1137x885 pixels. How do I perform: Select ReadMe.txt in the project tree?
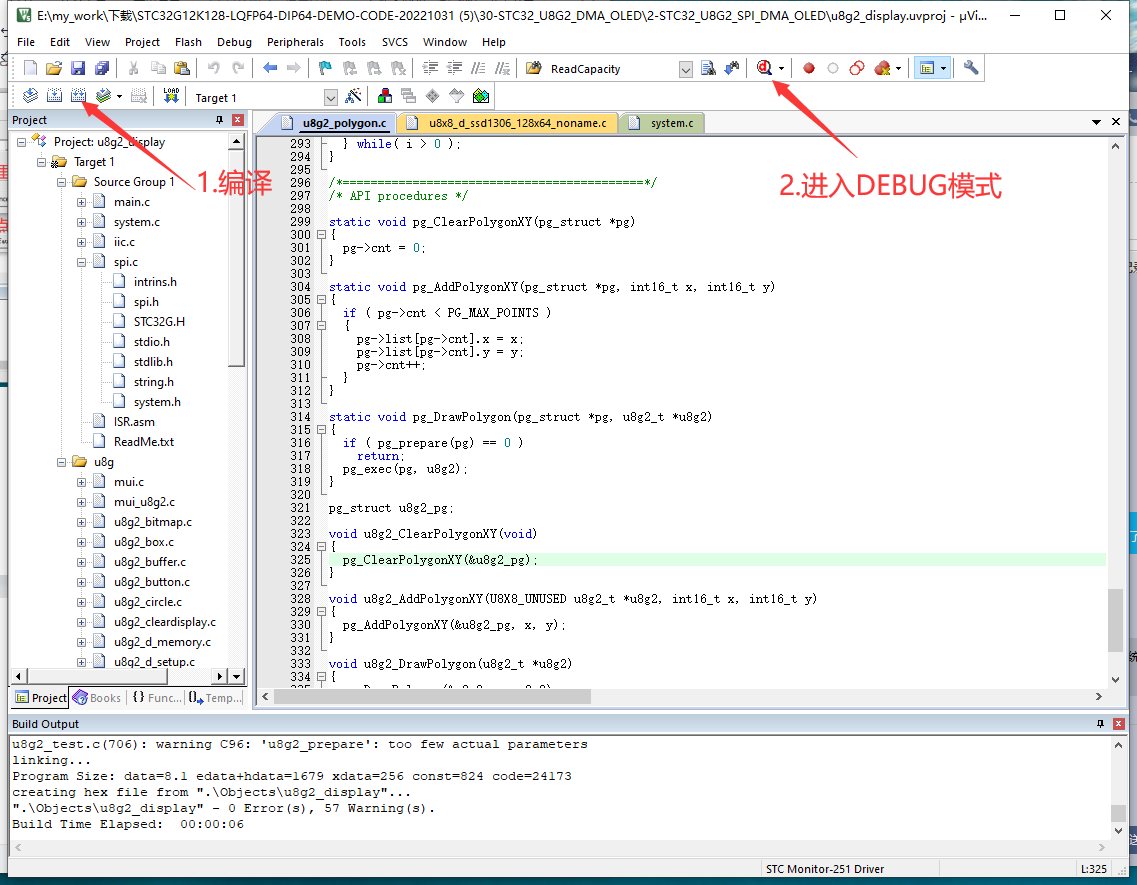[x=143, y=442]
